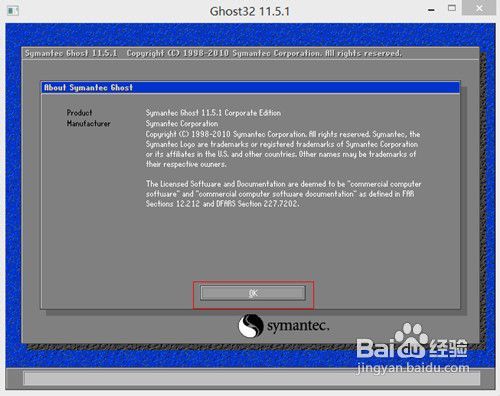Click the Copyright 1998-2010 paragraph in dialog
This screenshot has width=500, height=396.
pyautogui.click(x=283, y=149)
